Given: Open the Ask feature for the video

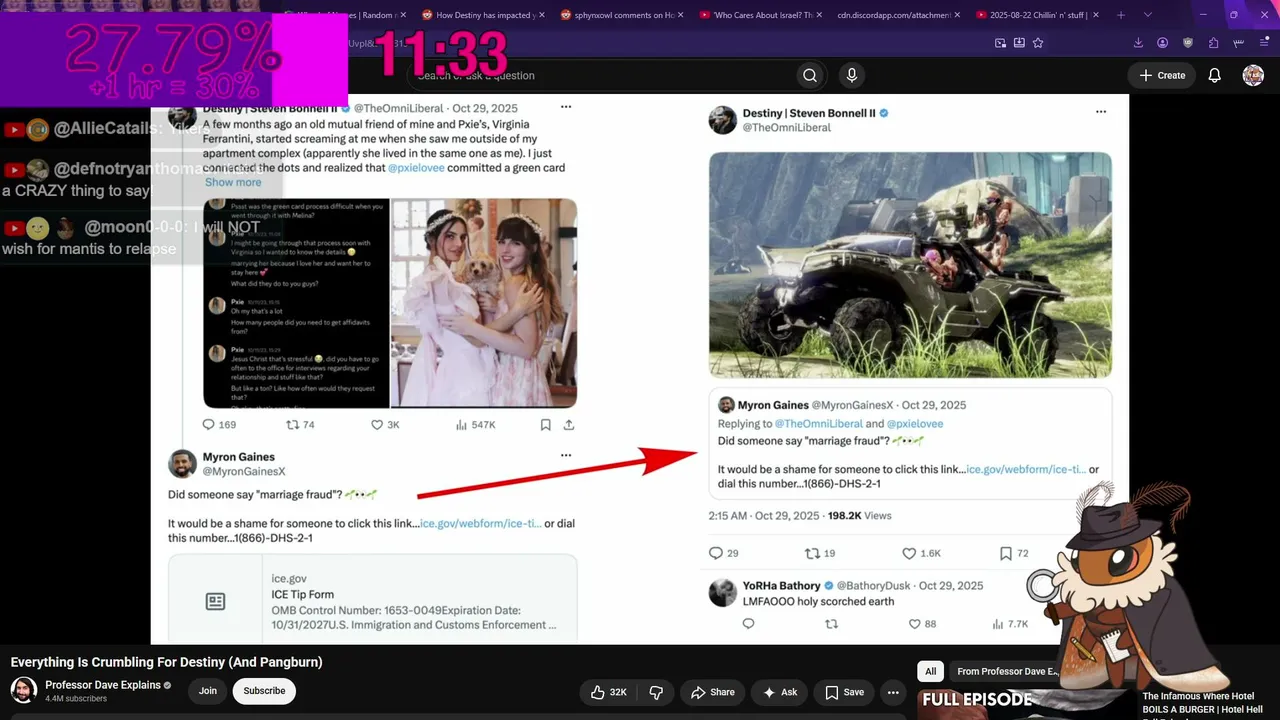Looking at the screenshot, I should pyautogui.click(x=780, y=692).
